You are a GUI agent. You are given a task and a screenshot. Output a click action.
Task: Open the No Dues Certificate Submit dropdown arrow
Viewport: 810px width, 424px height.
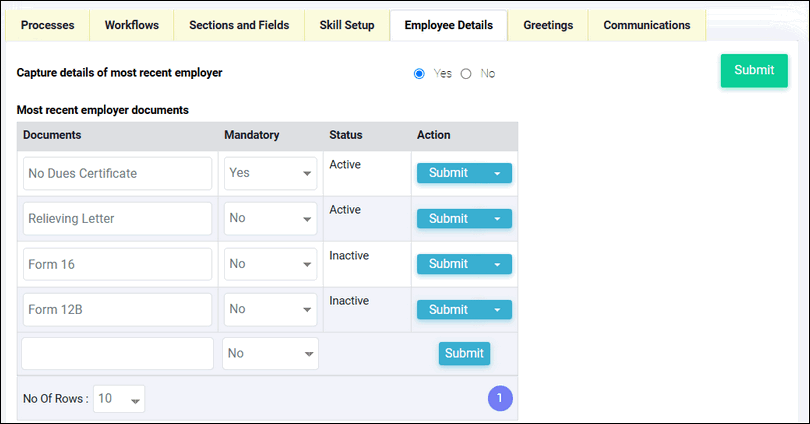(x=497, y=174)
